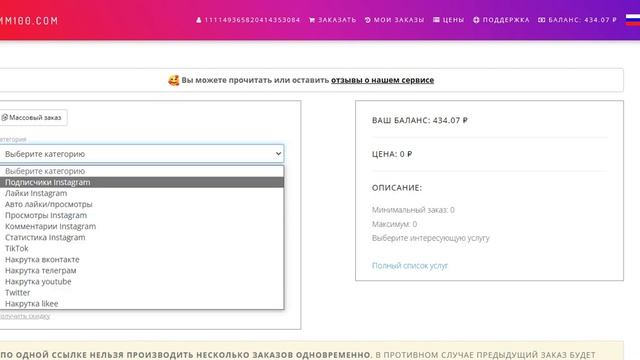Choose TikTok category
This screenshot has width=640, height=360.
[142, 248]
